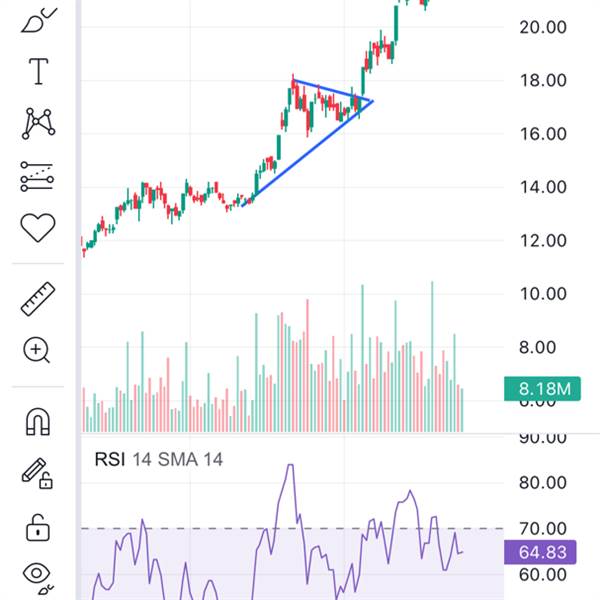The width and height of the screenshot is (600, 600).
Task: Hide all drawings with eye icon
Action: 38,577
